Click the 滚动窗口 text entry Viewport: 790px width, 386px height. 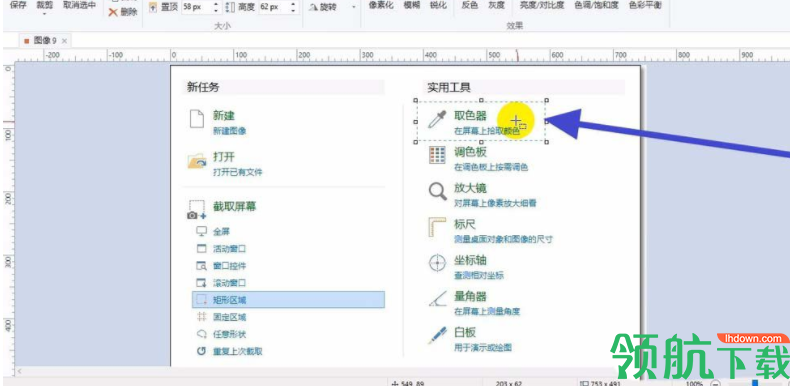tap(229, 283)
